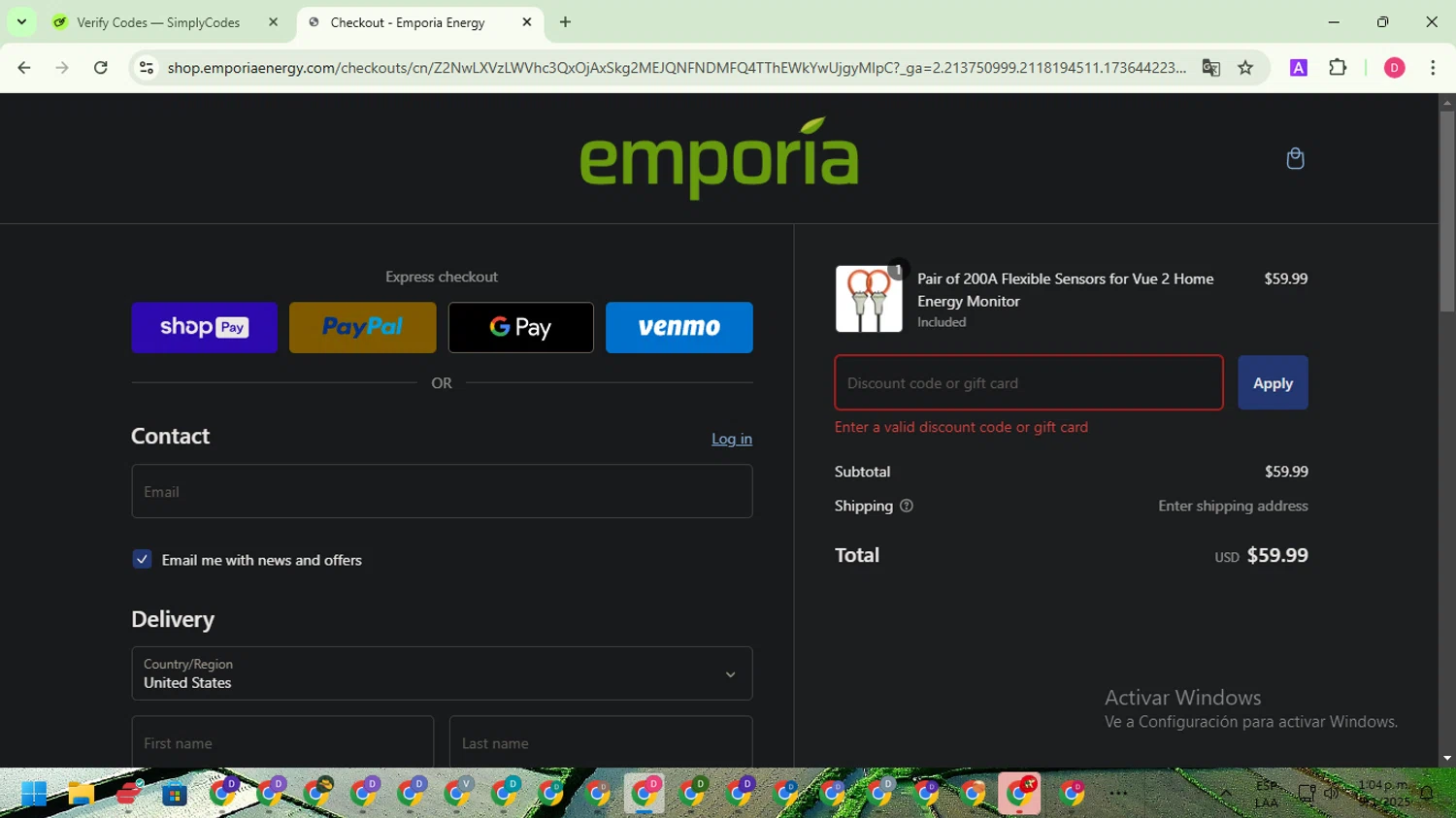The image size is (1456, 818).
Task: Click the page vertical scrollbar thumb
Action: (1447, 210)
